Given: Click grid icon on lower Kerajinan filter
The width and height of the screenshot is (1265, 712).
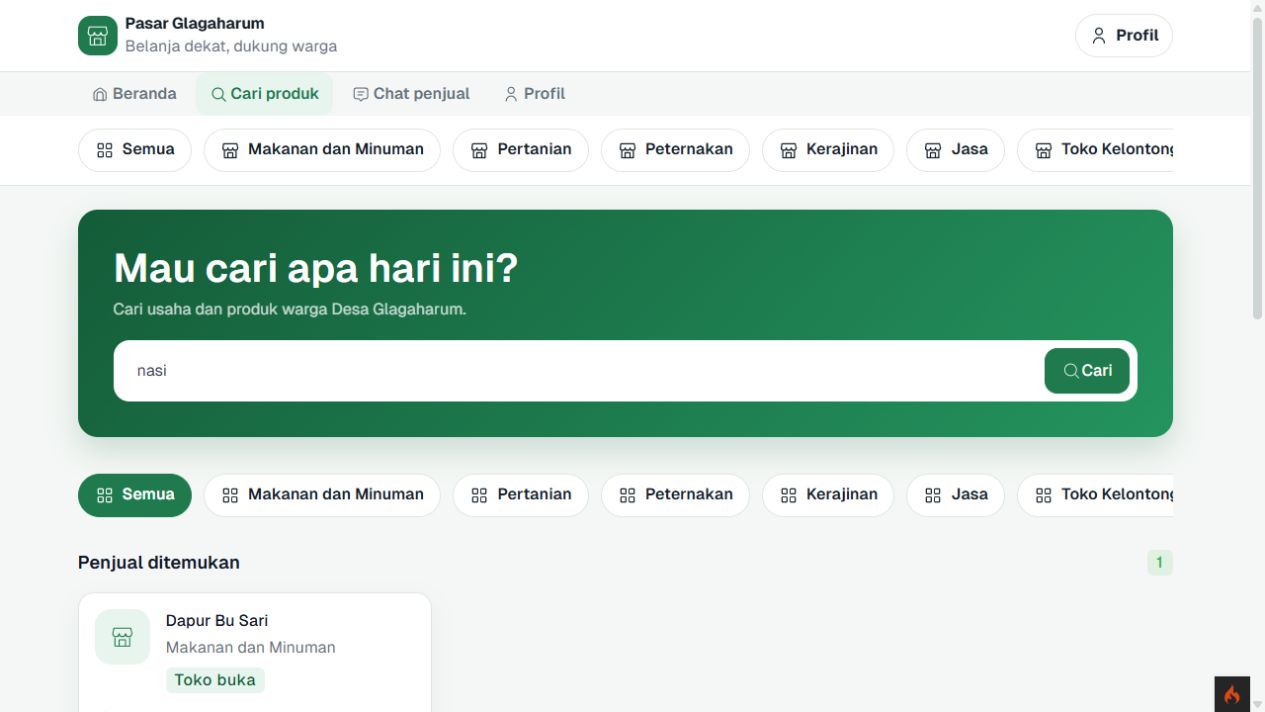Looking at the screenshot, I should pos(788,495).
